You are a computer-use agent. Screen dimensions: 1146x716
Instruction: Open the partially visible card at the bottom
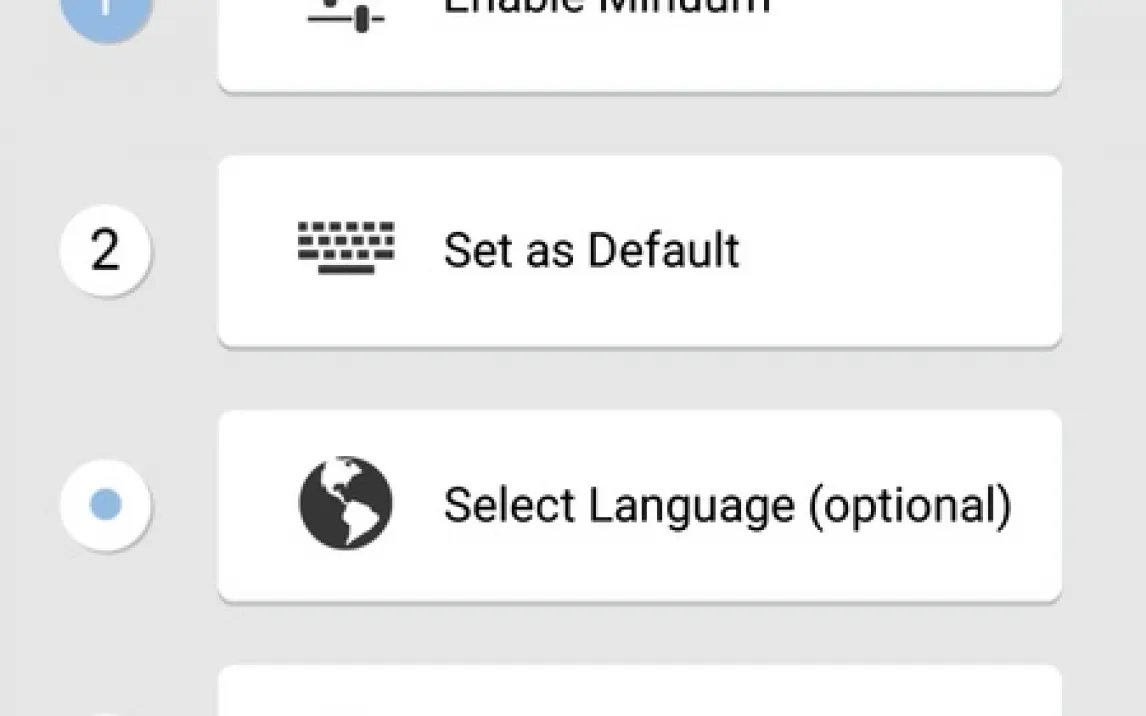tap(638, 694)
